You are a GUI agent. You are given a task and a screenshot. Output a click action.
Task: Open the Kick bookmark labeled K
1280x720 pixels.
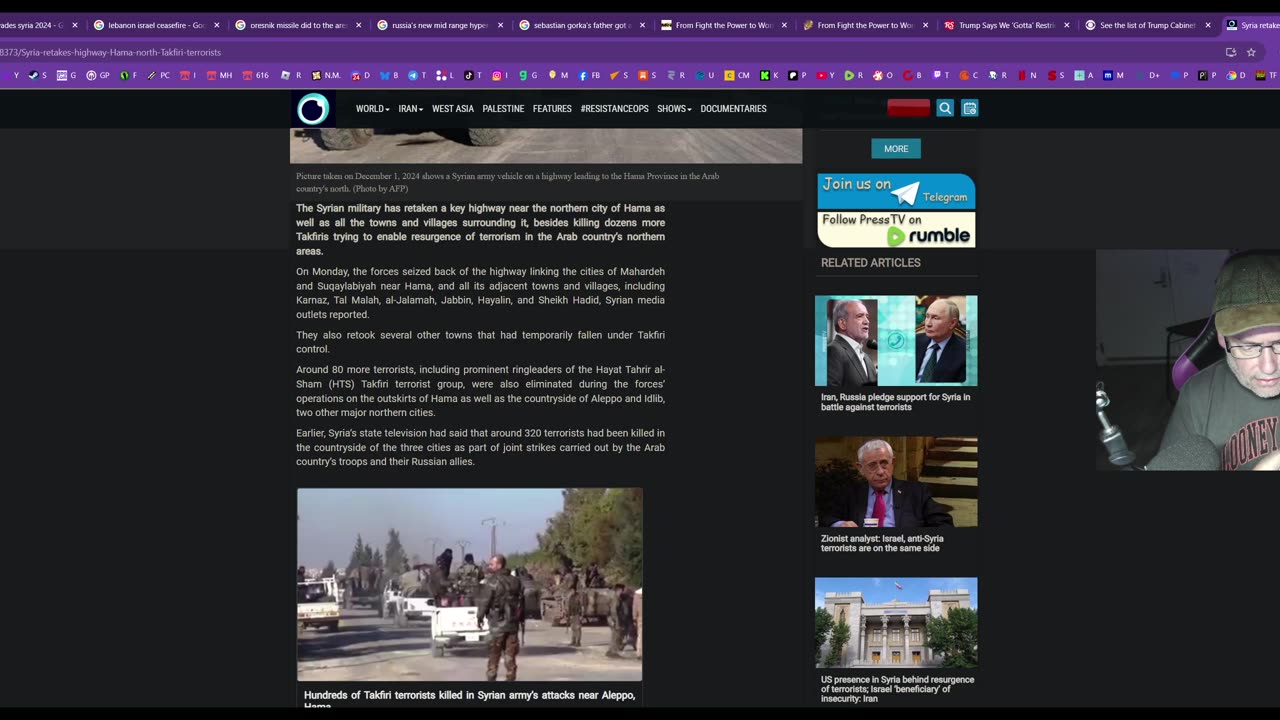769,75
